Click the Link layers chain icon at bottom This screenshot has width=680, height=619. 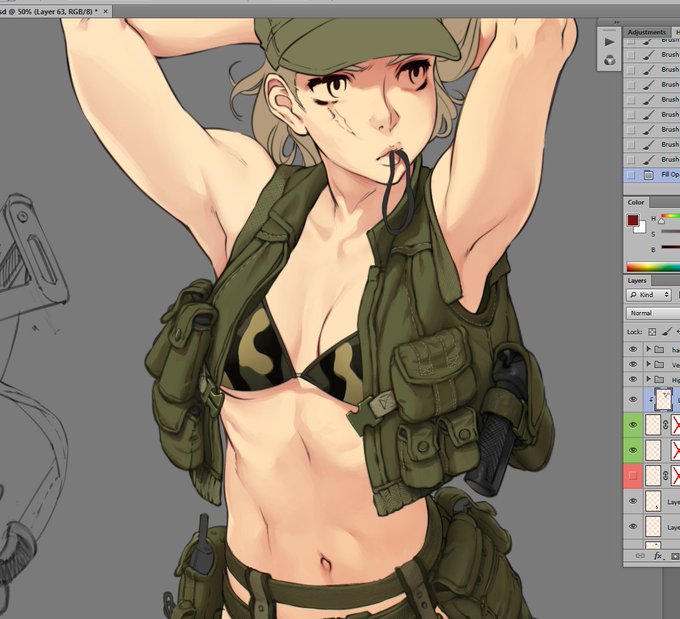coord(640,556)
